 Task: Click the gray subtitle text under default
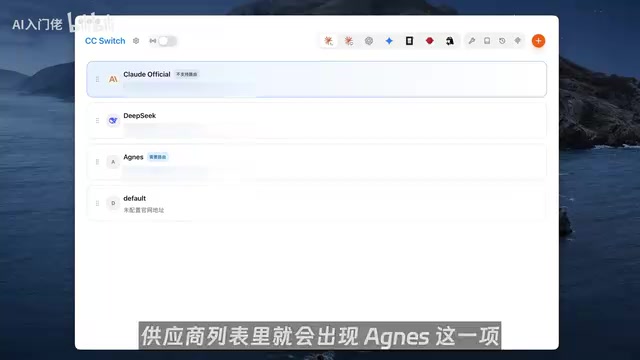point(144,210)
